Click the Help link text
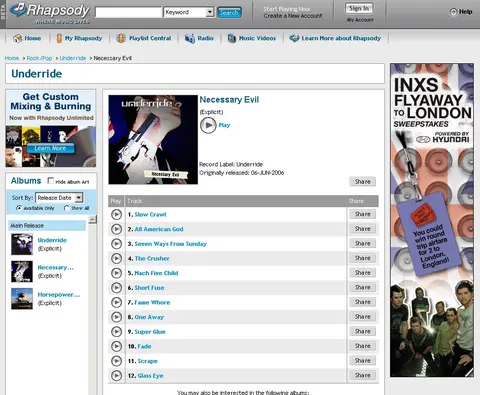 click(x=466, y=12)
